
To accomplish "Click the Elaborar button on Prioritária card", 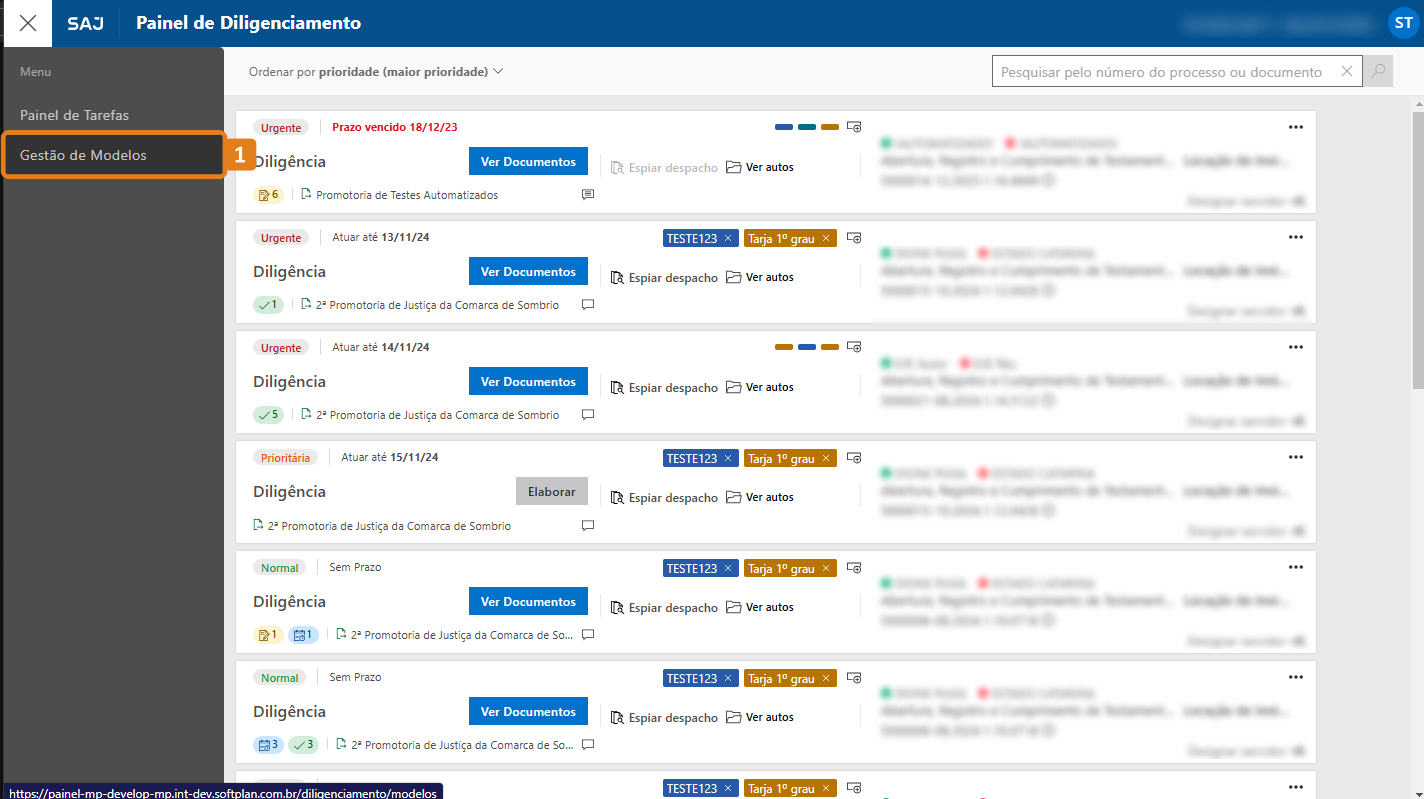I will [x=551, y=491].
